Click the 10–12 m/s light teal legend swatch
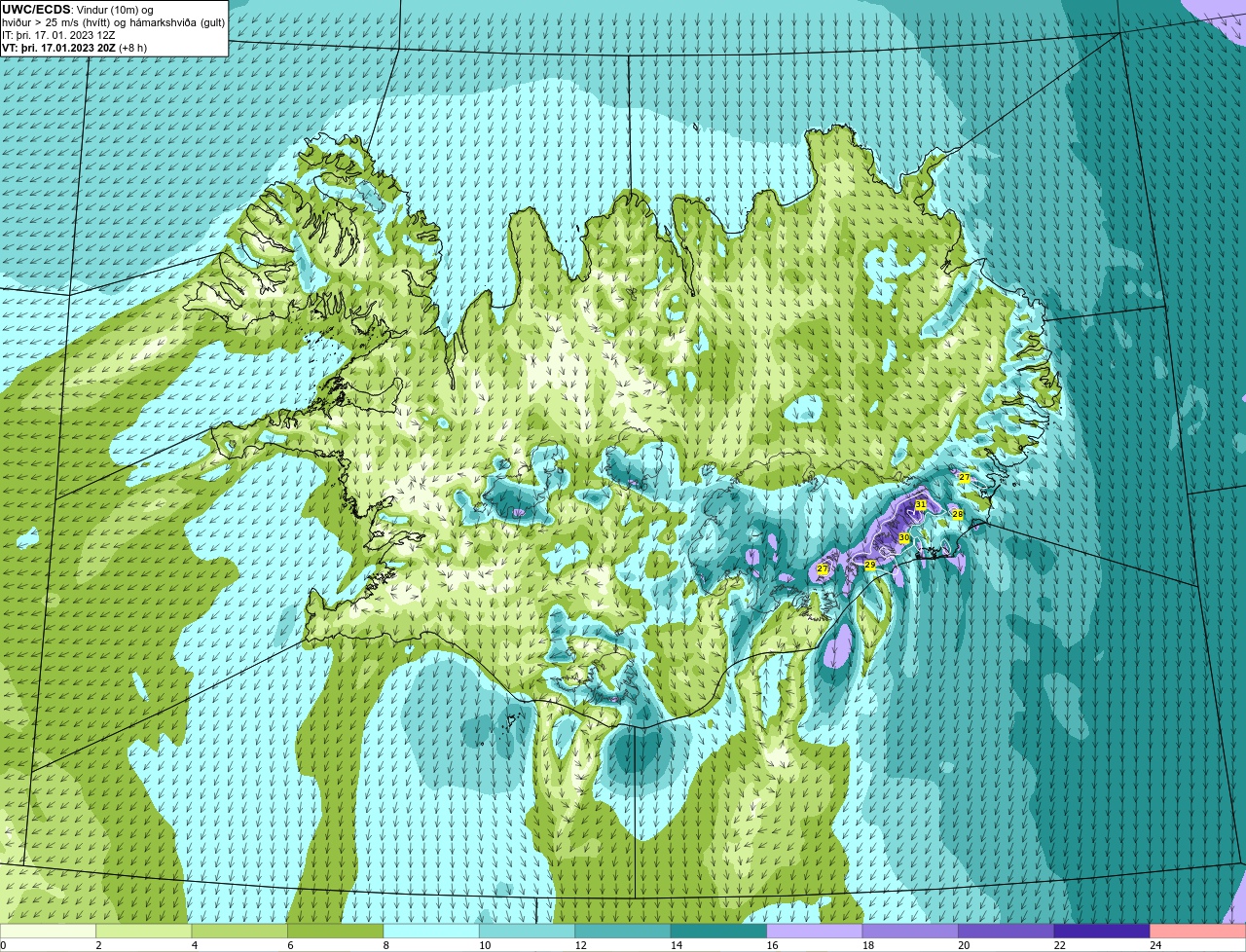This screenshot has width=1246, height=952. pos(528,931)
